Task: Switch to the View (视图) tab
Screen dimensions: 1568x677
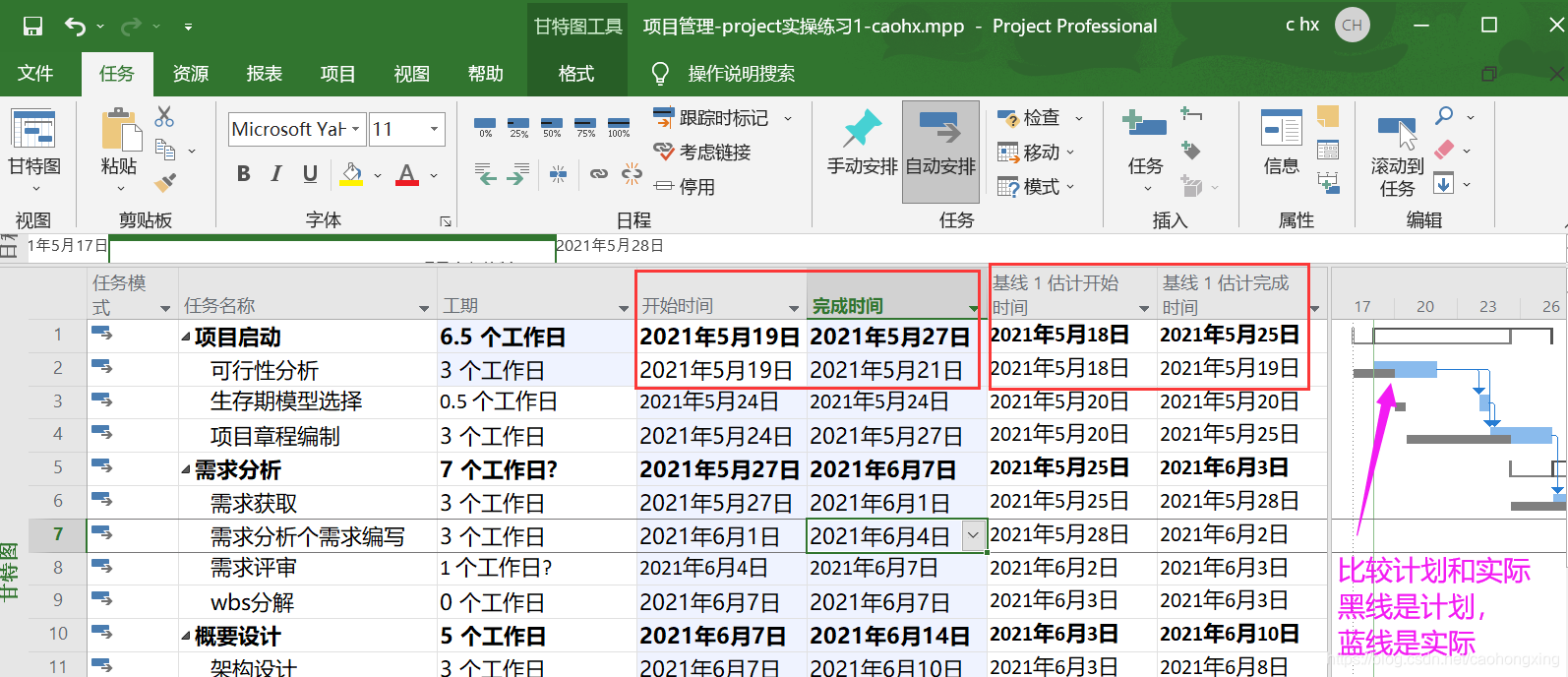Action: pyautogui.click(x=412, y=74)
